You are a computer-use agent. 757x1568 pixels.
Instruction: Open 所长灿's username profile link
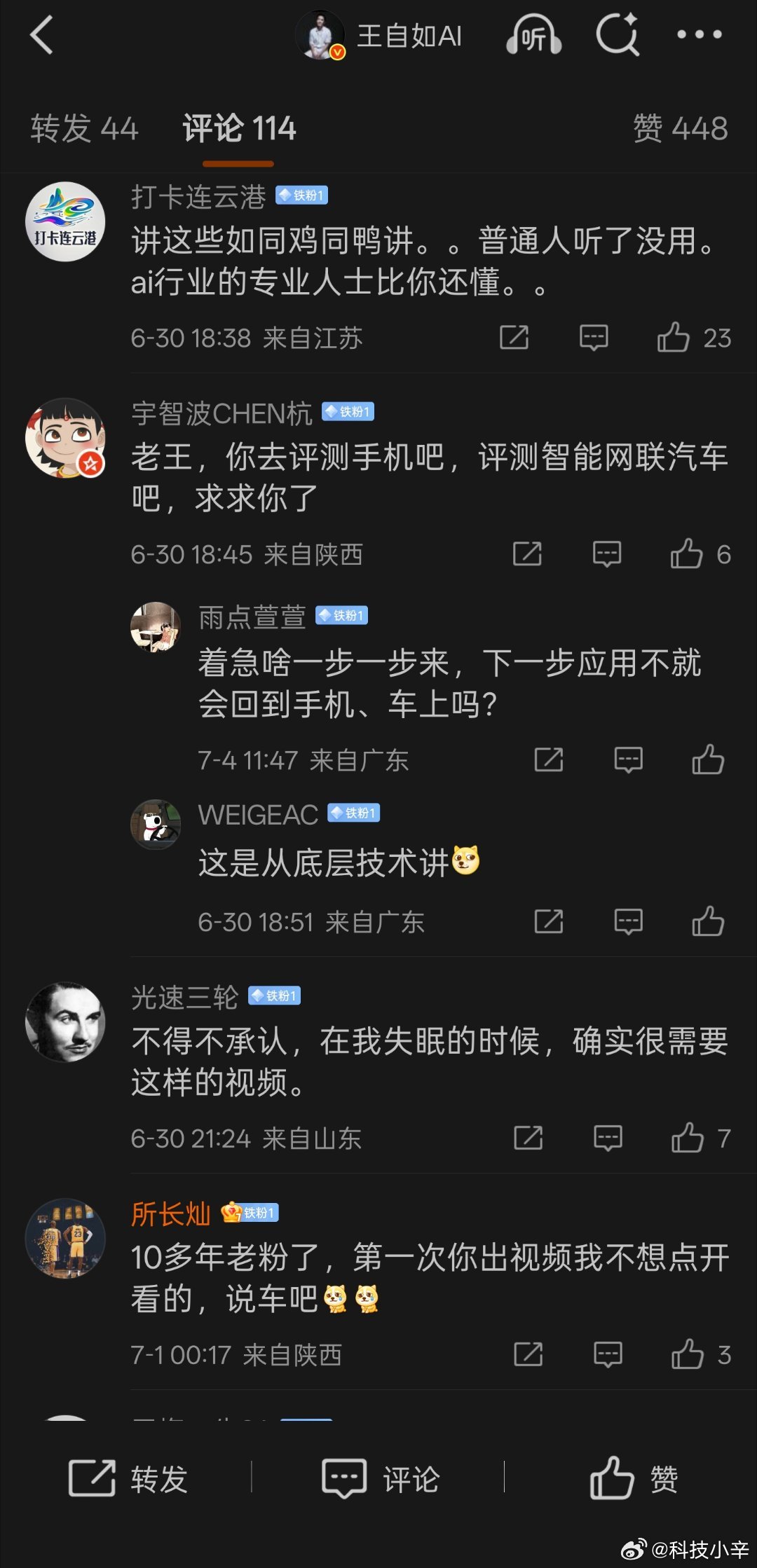[170, 1213]
